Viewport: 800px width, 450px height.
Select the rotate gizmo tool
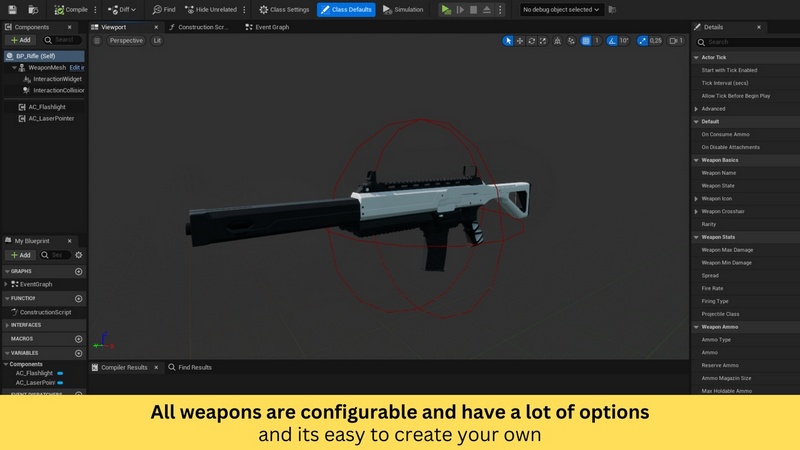pyautogui.click(x=532, y=41)
